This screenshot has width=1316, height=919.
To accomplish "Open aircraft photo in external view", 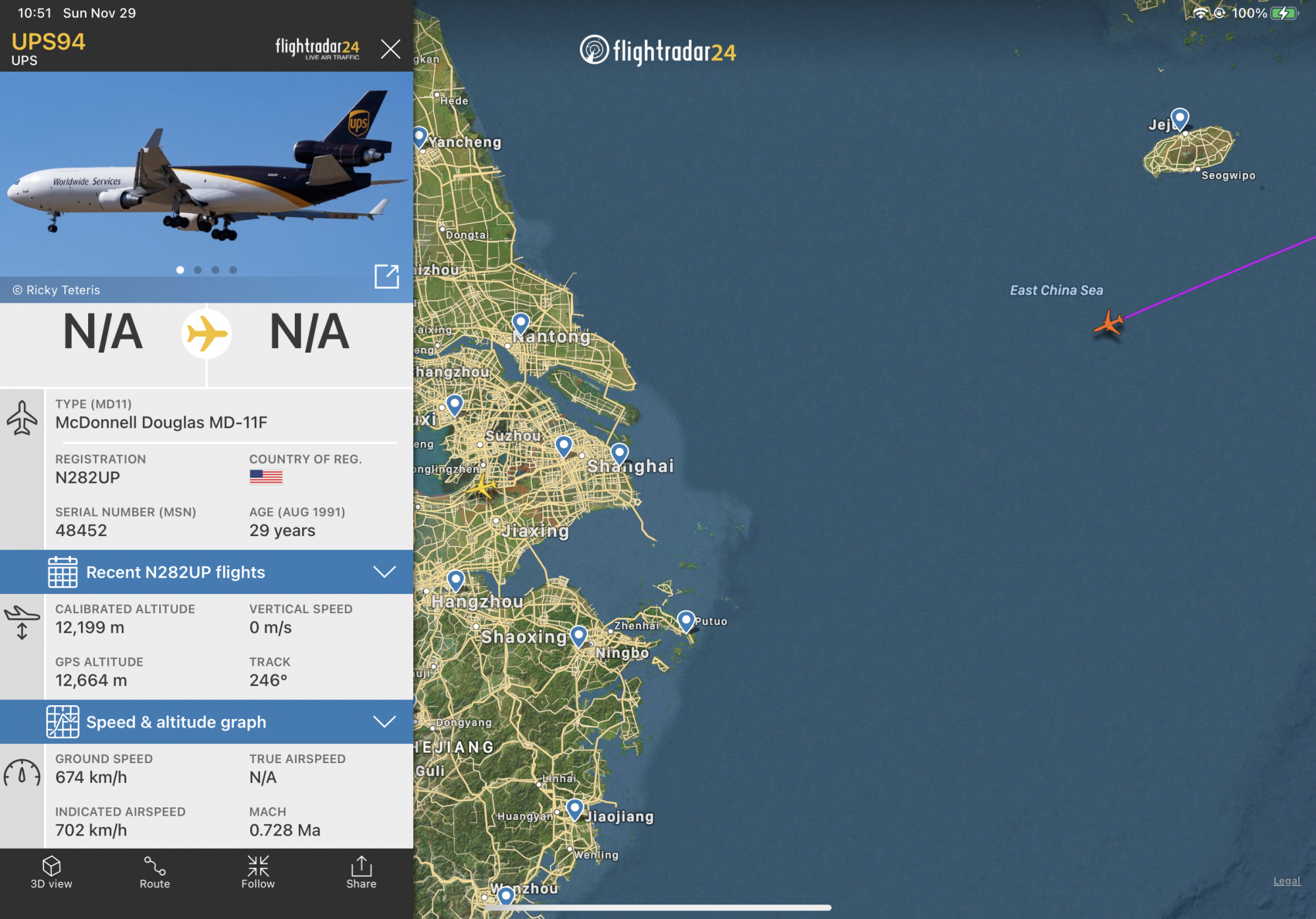I will click(x=387, y=276).
